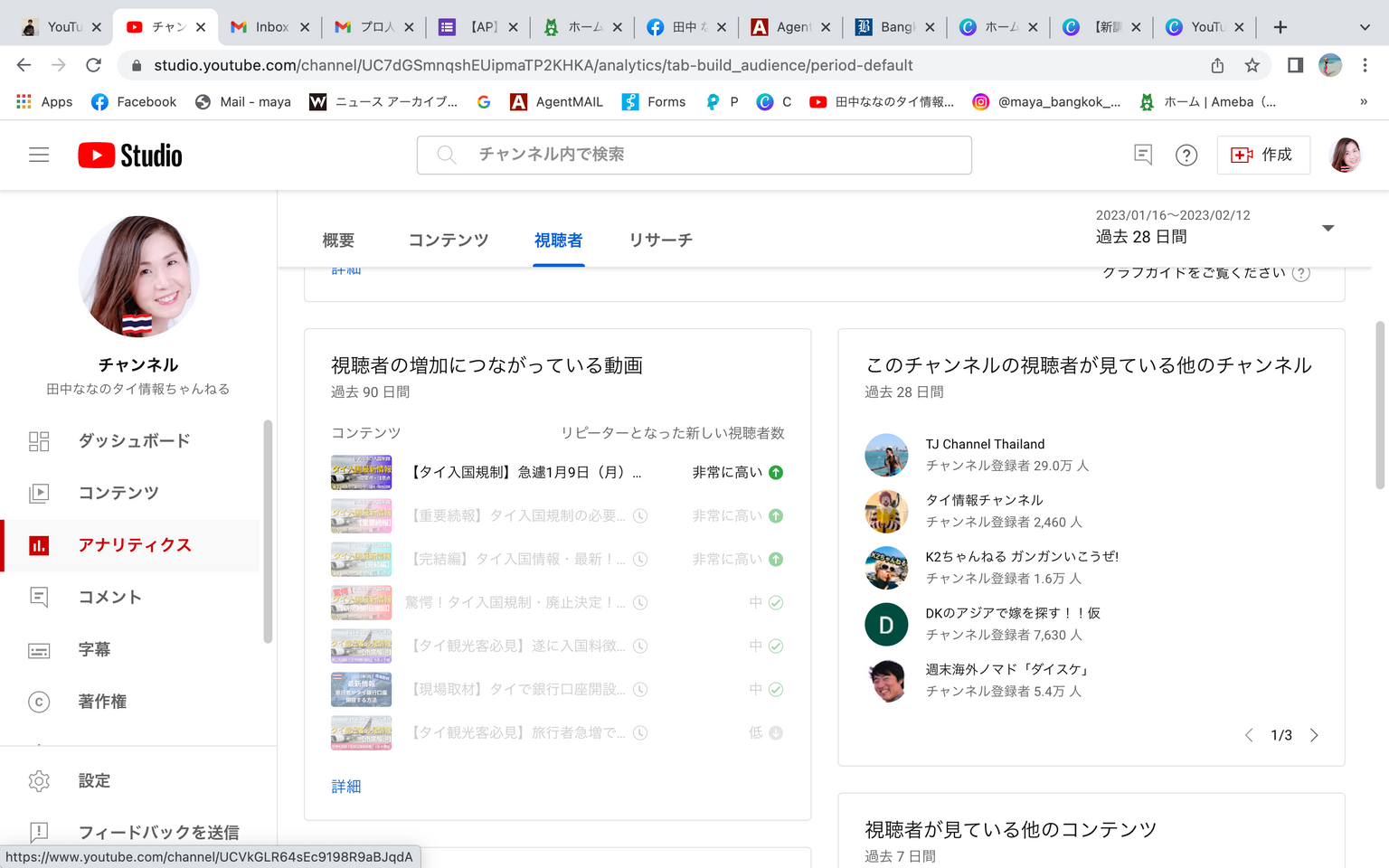Click the Comments icon in sidebar
The height and width of the screenshot is (868, 1389).
[39, 598]
